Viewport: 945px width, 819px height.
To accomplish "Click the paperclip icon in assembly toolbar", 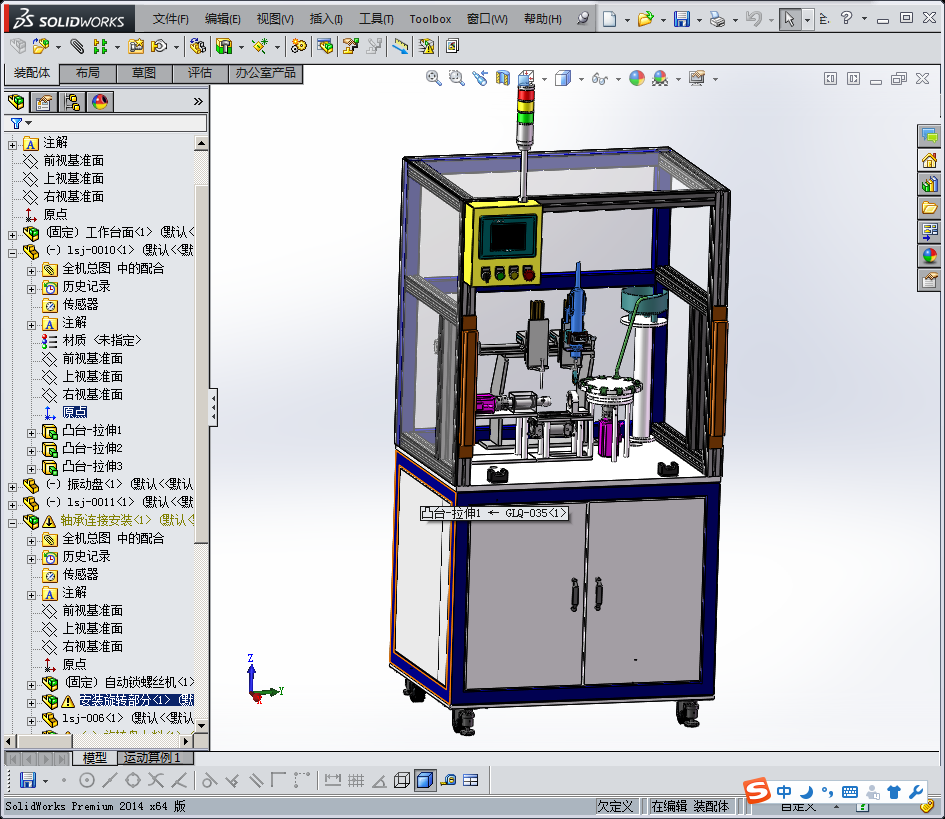I will pyautogui.click(x=77, y=46).
